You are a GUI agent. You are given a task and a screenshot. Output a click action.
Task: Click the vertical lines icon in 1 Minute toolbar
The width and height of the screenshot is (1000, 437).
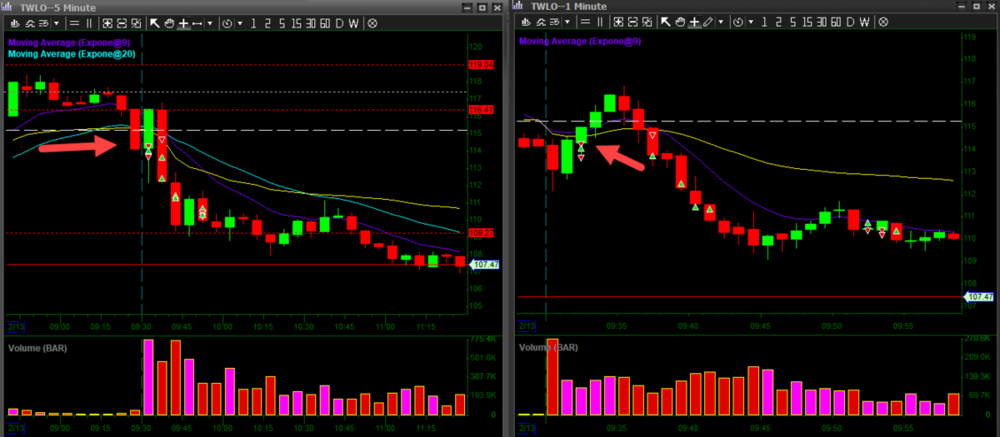pos(598,22)
